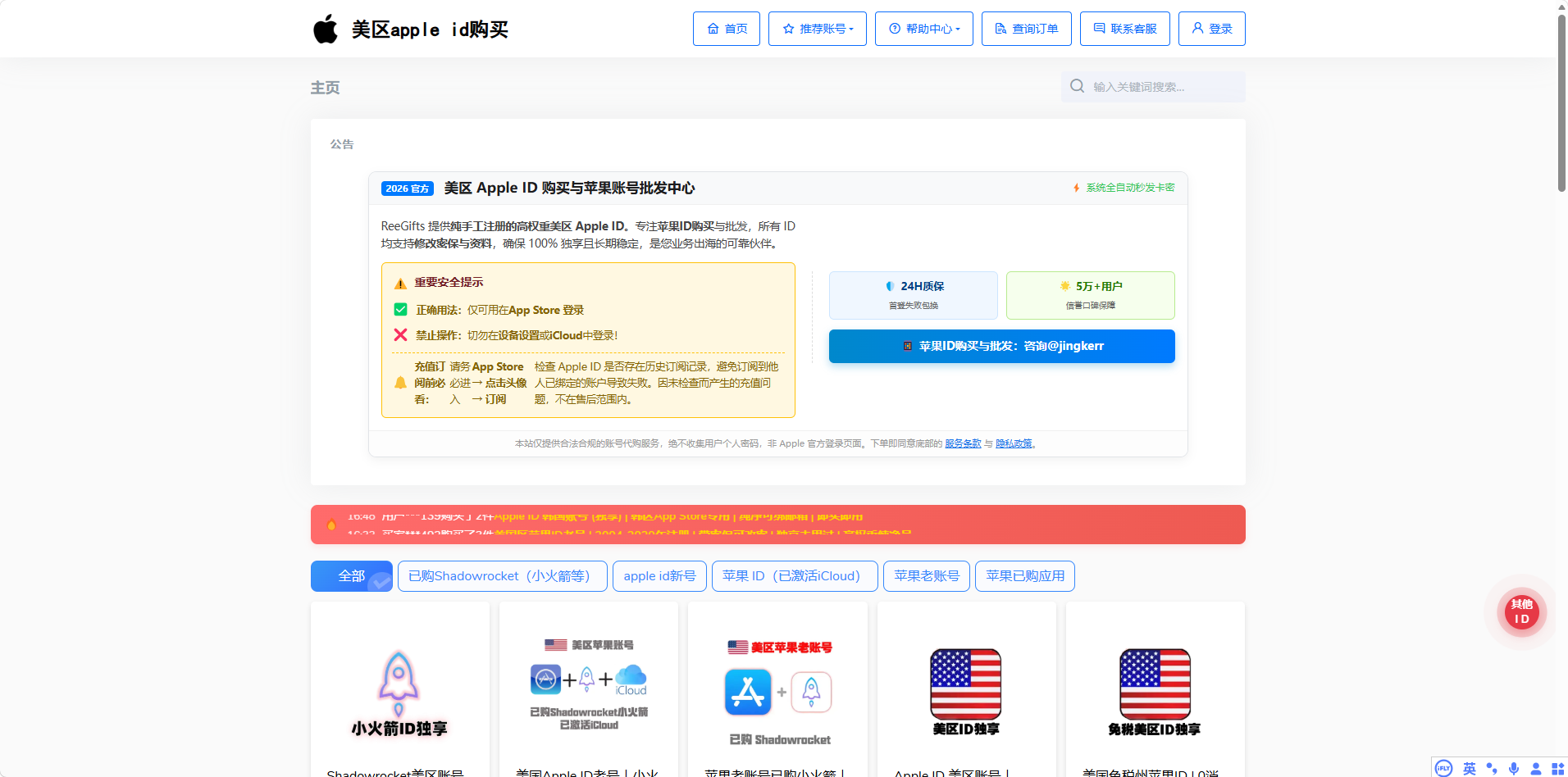1568x777 pixels.
Task: Click the warning triangle beside 重要安全提示
Action: tap(400, 284)
